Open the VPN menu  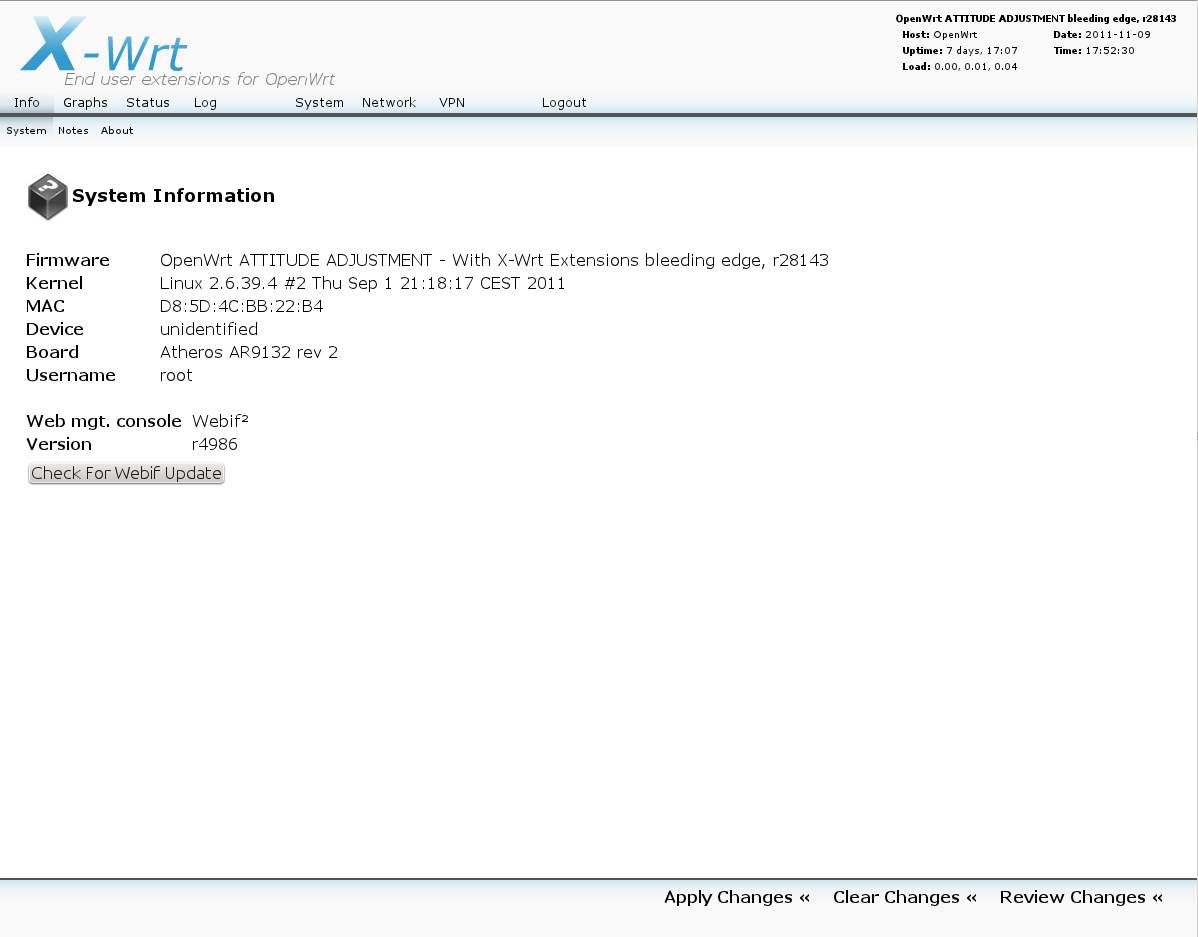452,102
